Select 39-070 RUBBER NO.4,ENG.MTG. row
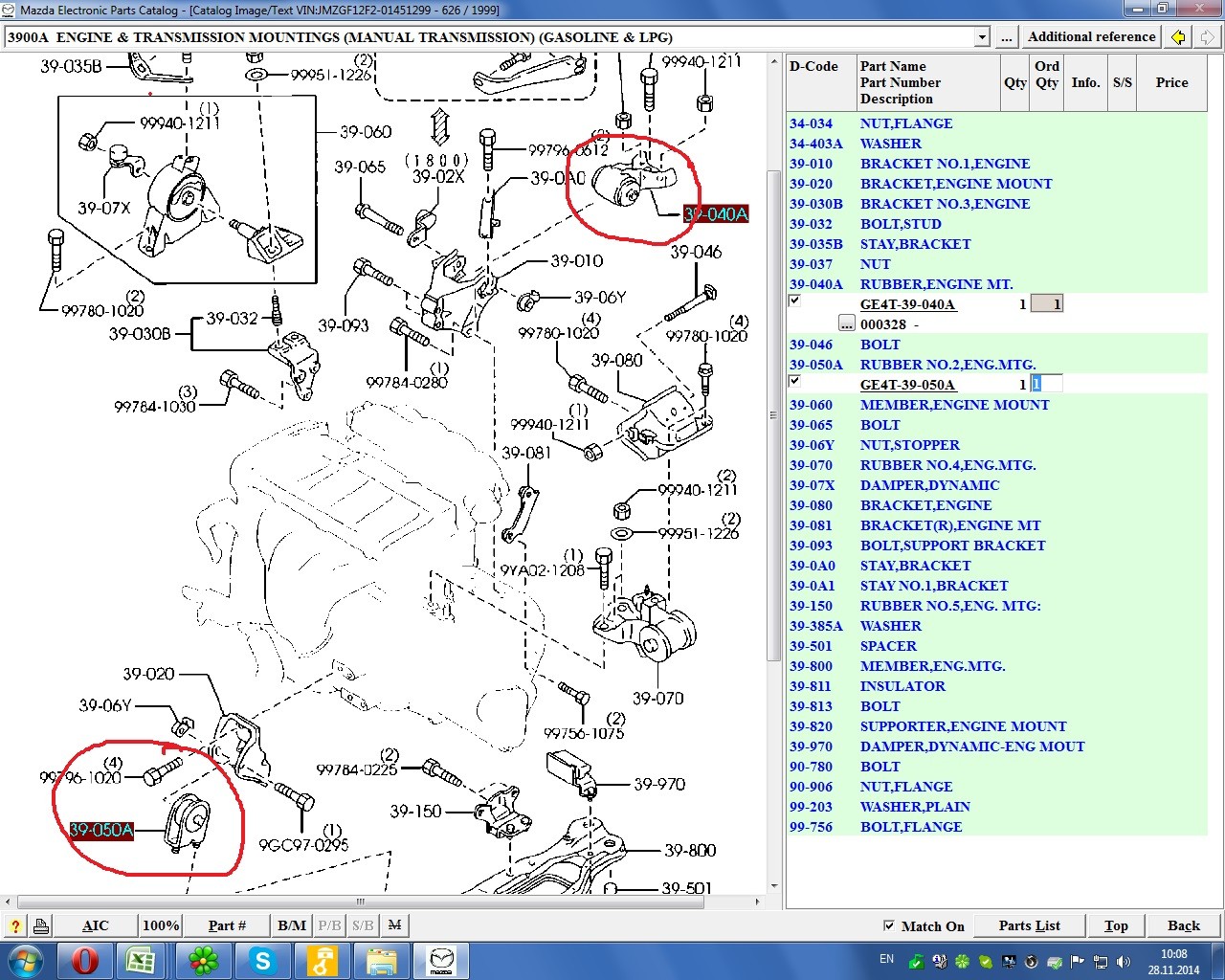 [x=947, y=465]
